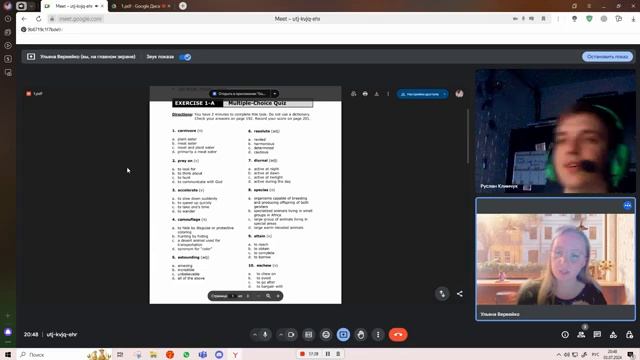Image resolution: width=640 pixels, height=360 pixels.
Task: Reload the current page
Action: pos(38,19)
